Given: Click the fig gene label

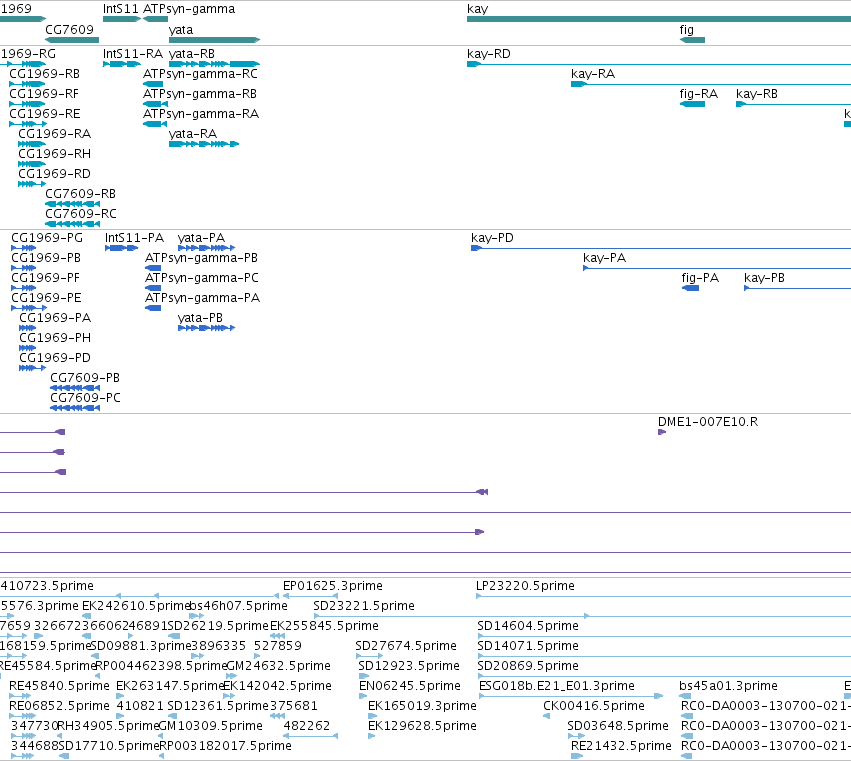Looking at the screenshot, I should [x=687, y=30].
